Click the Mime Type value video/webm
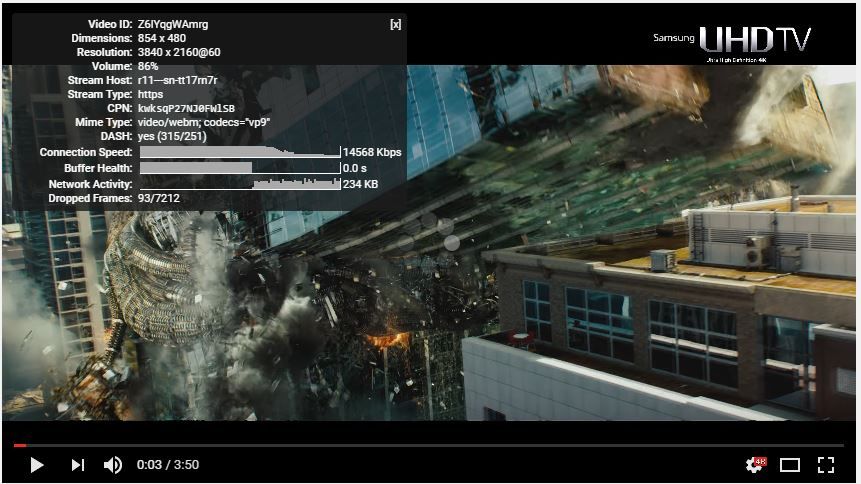 tap(204, 122)
